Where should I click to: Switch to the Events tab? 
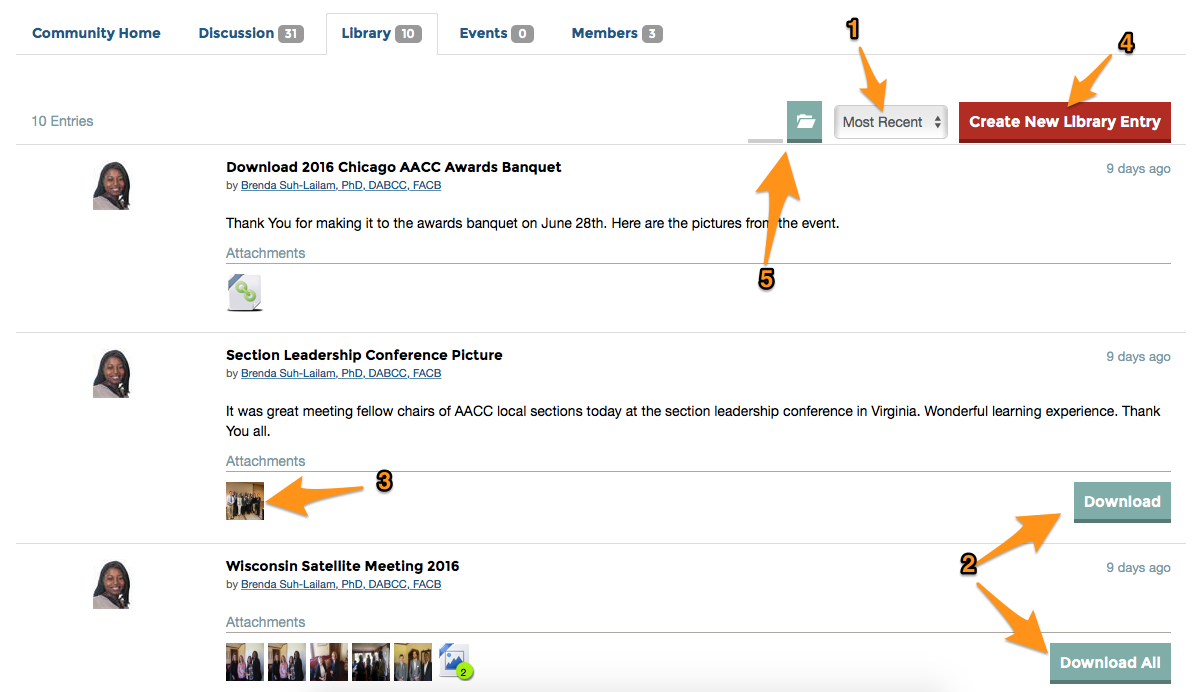click(496, 33)
